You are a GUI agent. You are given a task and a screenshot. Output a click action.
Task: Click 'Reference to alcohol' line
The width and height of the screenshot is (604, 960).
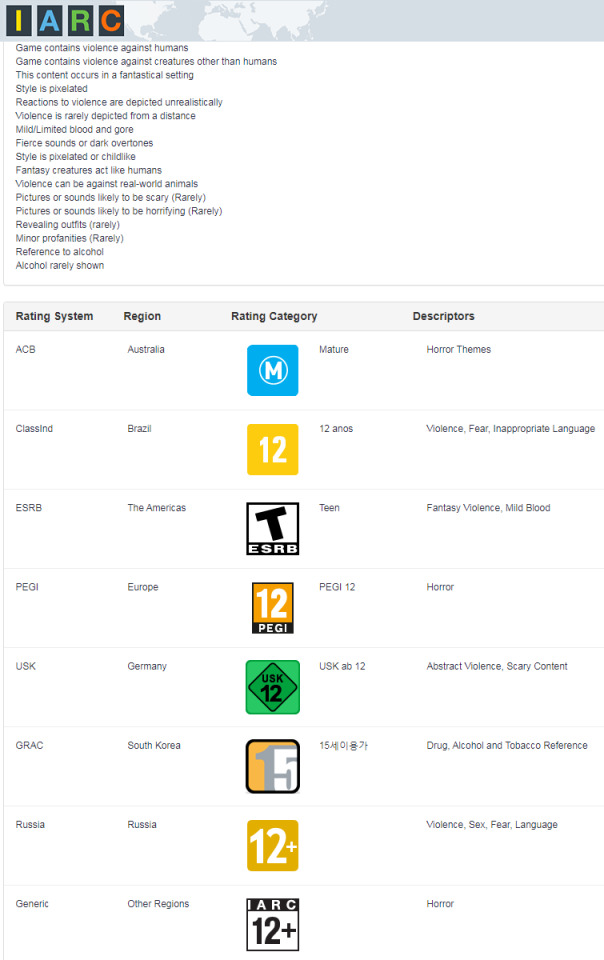(x=59, y=252)
